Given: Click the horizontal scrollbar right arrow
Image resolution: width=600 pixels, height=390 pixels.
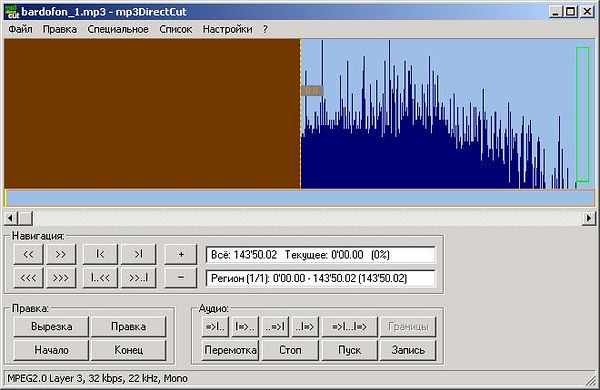Looking at the screenshot, I should (x=589, y=219).
